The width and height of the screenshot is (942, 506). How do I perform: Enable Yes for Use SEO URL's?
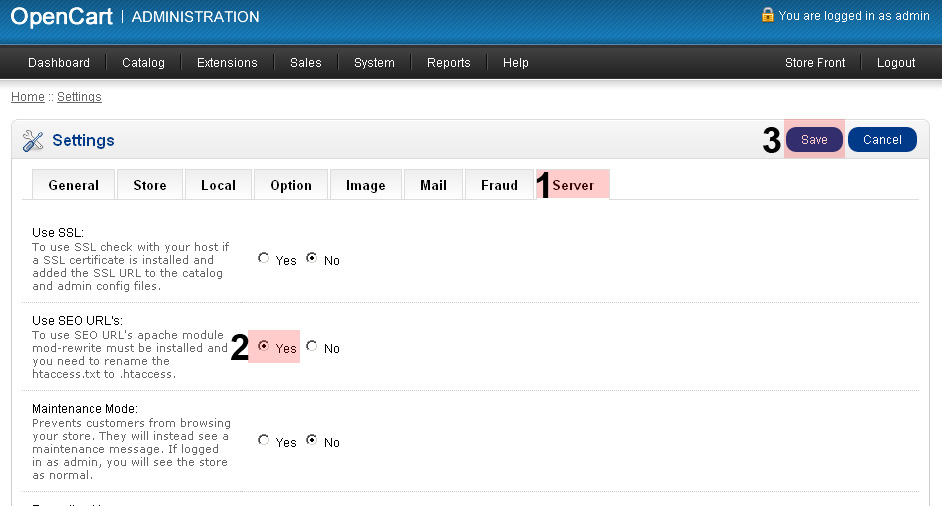click(264, 346)
